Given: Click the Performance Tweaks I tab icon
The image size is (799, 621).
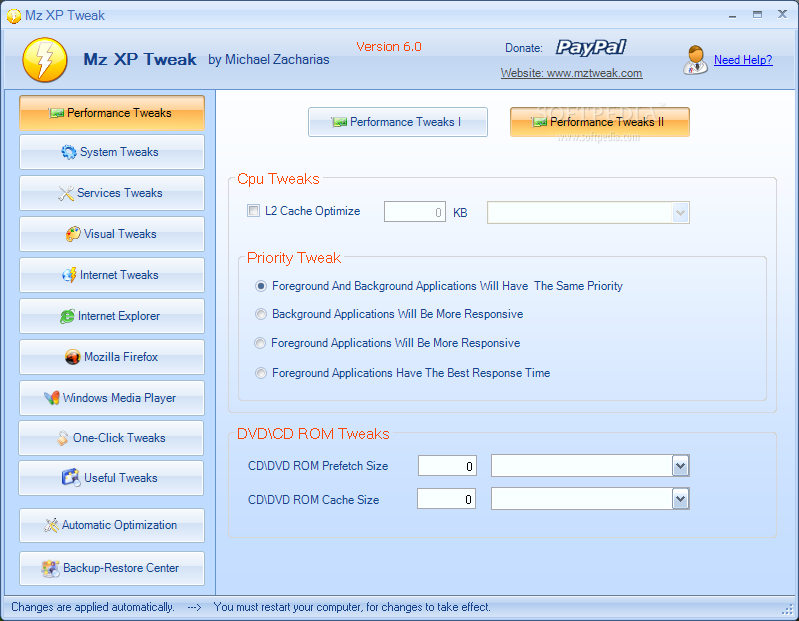Looking at the screenshot, I should (x=339, y=122).
